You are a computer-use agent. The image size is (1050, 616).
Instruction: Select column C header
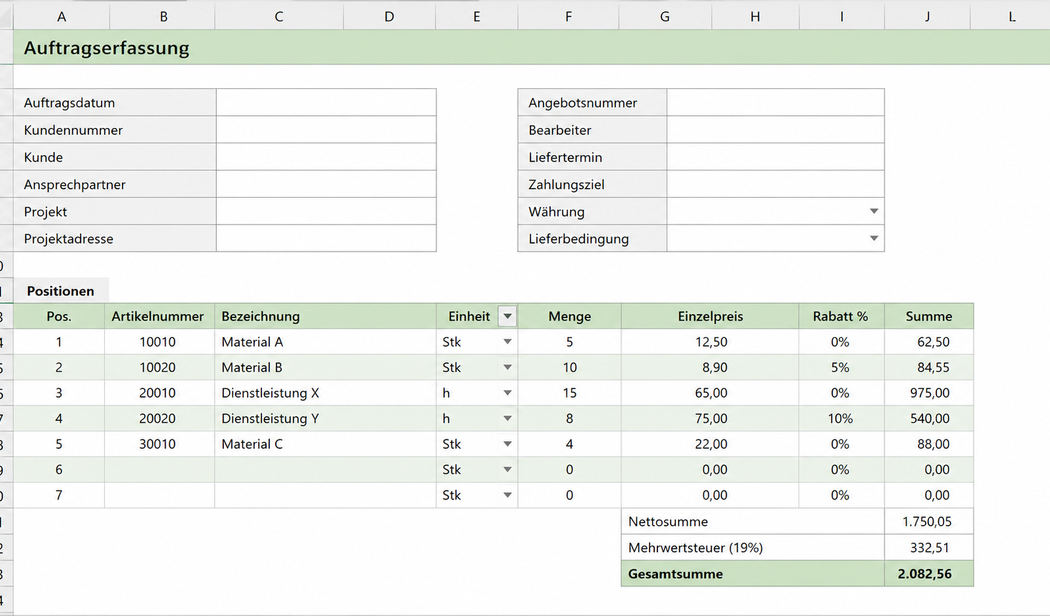279,17
